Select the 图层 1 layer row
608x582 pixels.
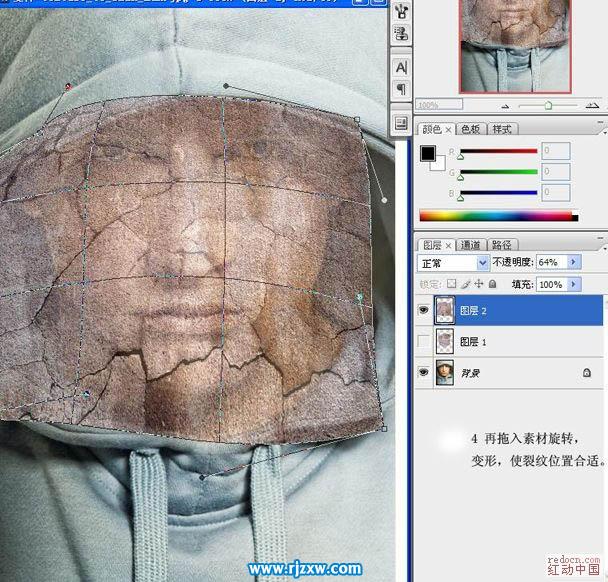509,341
